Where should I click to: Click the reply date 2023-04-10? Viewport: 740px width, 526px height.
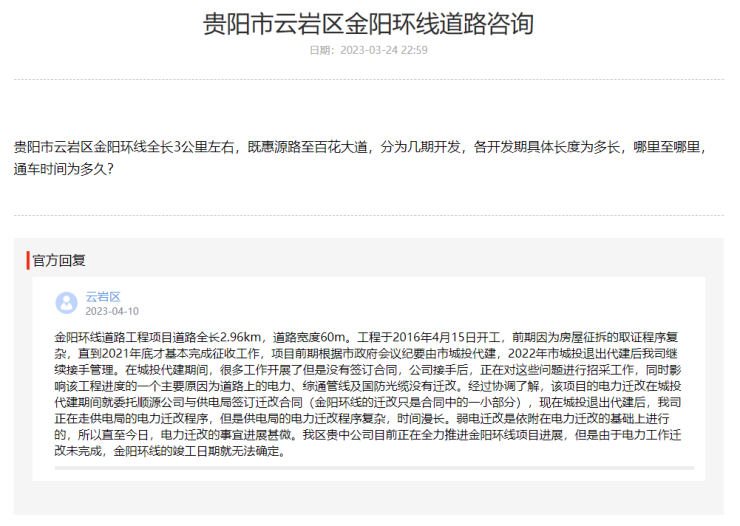tap(112, 311)
